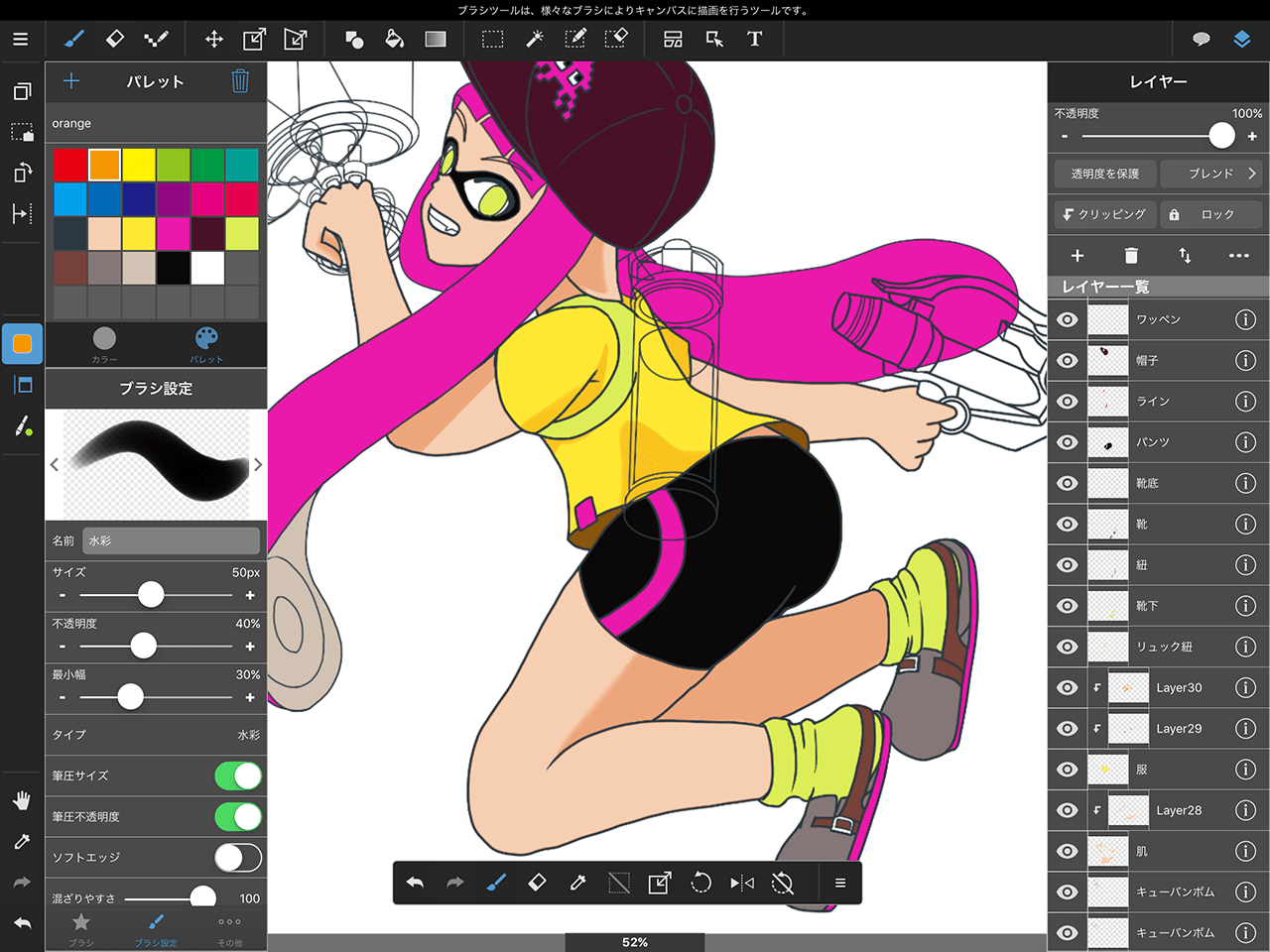Select the Magic Wand selection tool
1270x952 pixels.
[x=534, y=39]
